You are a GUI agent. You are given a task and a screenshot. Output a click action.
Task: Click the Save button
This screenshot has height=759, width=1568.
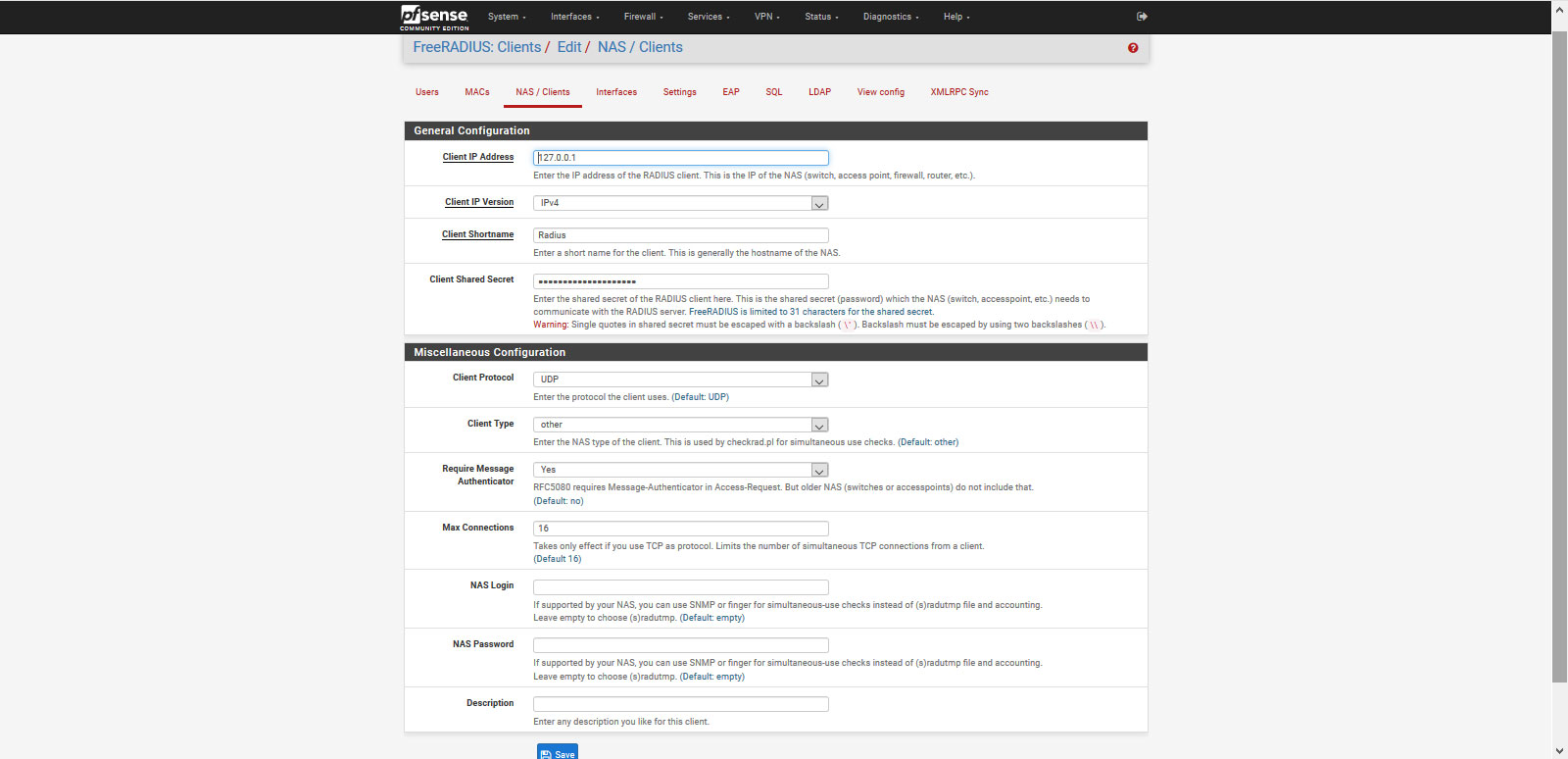(x=558, y=752)
